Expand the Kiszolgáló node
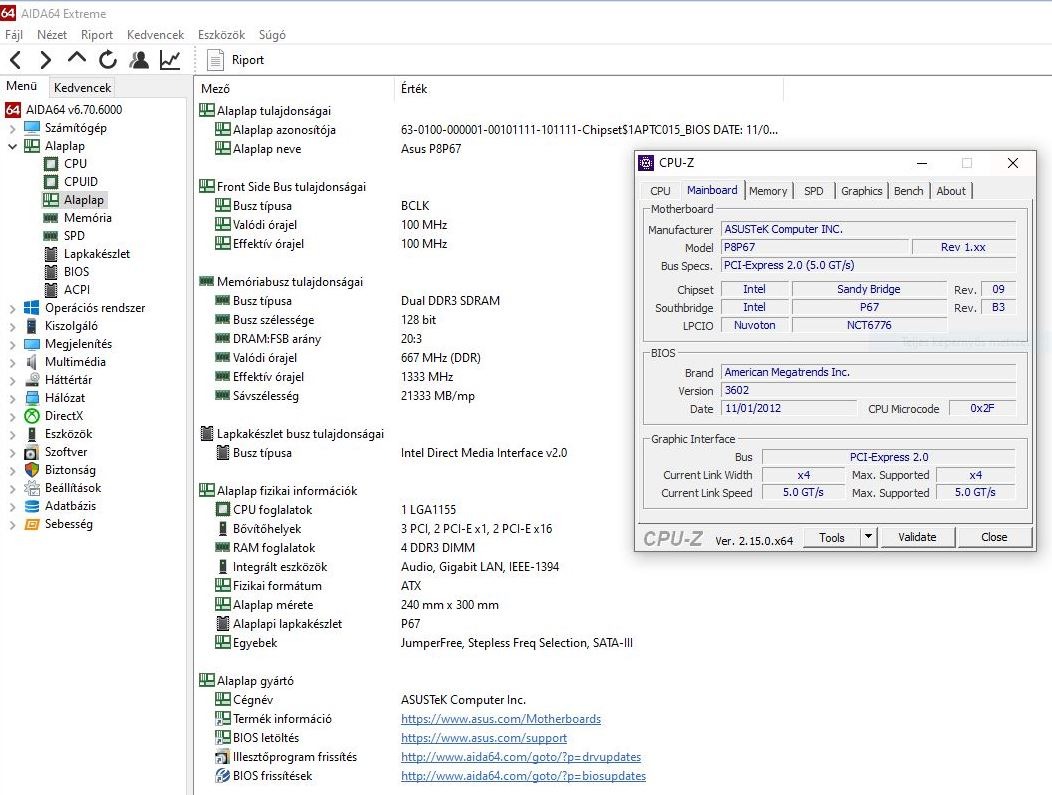The width and height of the screenshot is (1052, 795). tap(13, 327)
